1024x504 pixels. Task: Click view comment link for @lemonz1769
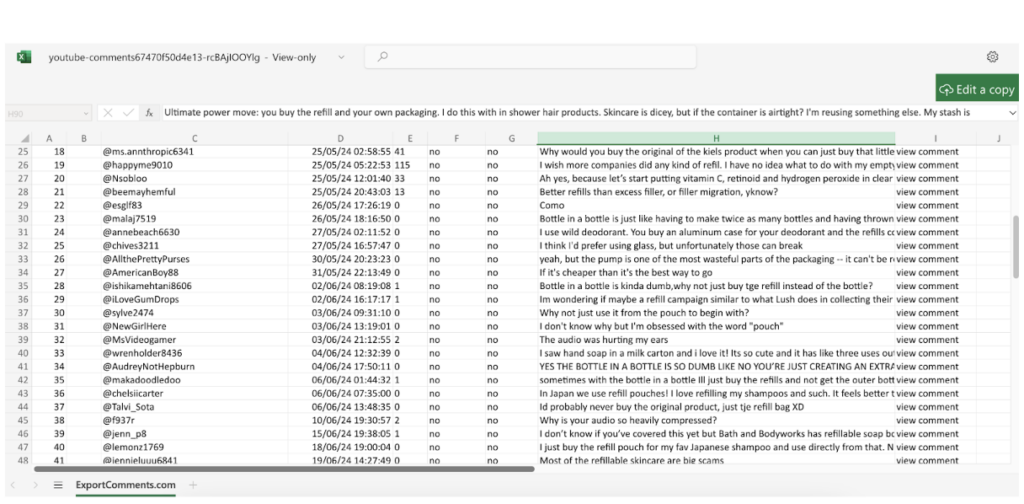tap(927, 447)
